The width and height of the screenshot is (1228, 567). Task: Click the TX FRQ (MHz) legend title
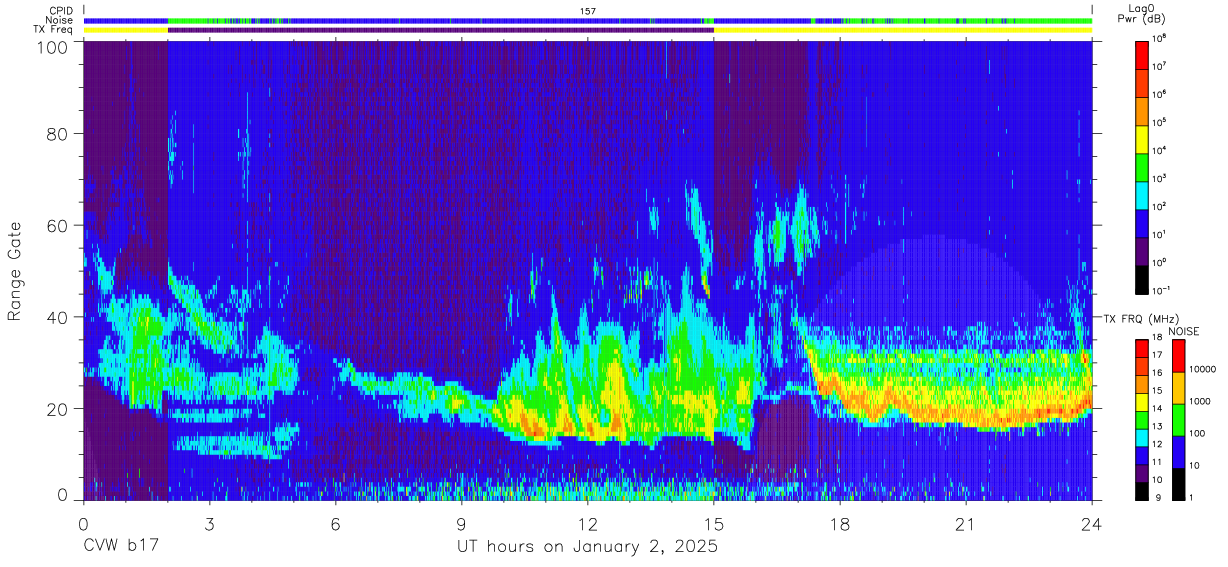click(x=1140, y=318)
